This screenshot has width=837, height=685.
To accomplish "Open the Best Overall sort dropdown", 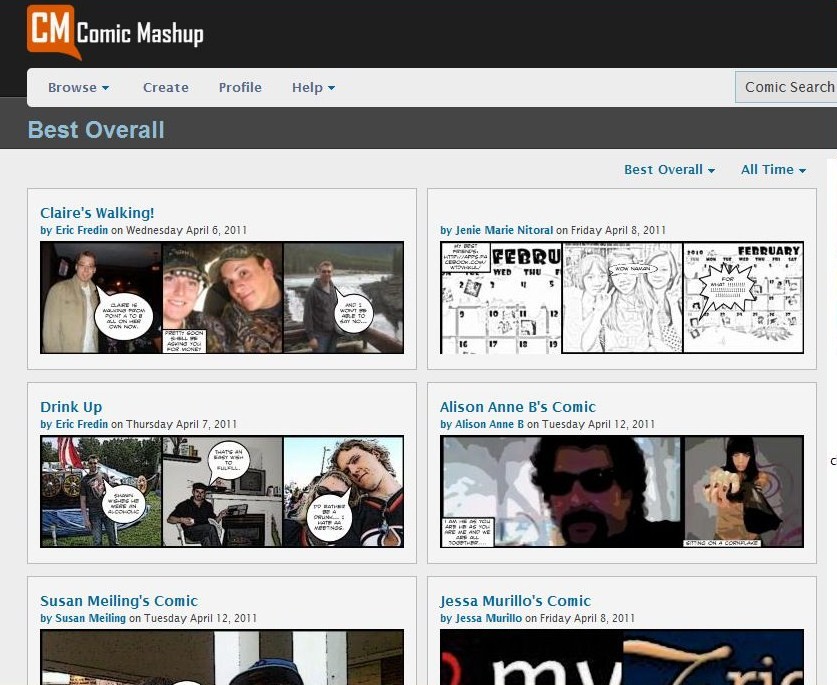I will tap(669, 170).
